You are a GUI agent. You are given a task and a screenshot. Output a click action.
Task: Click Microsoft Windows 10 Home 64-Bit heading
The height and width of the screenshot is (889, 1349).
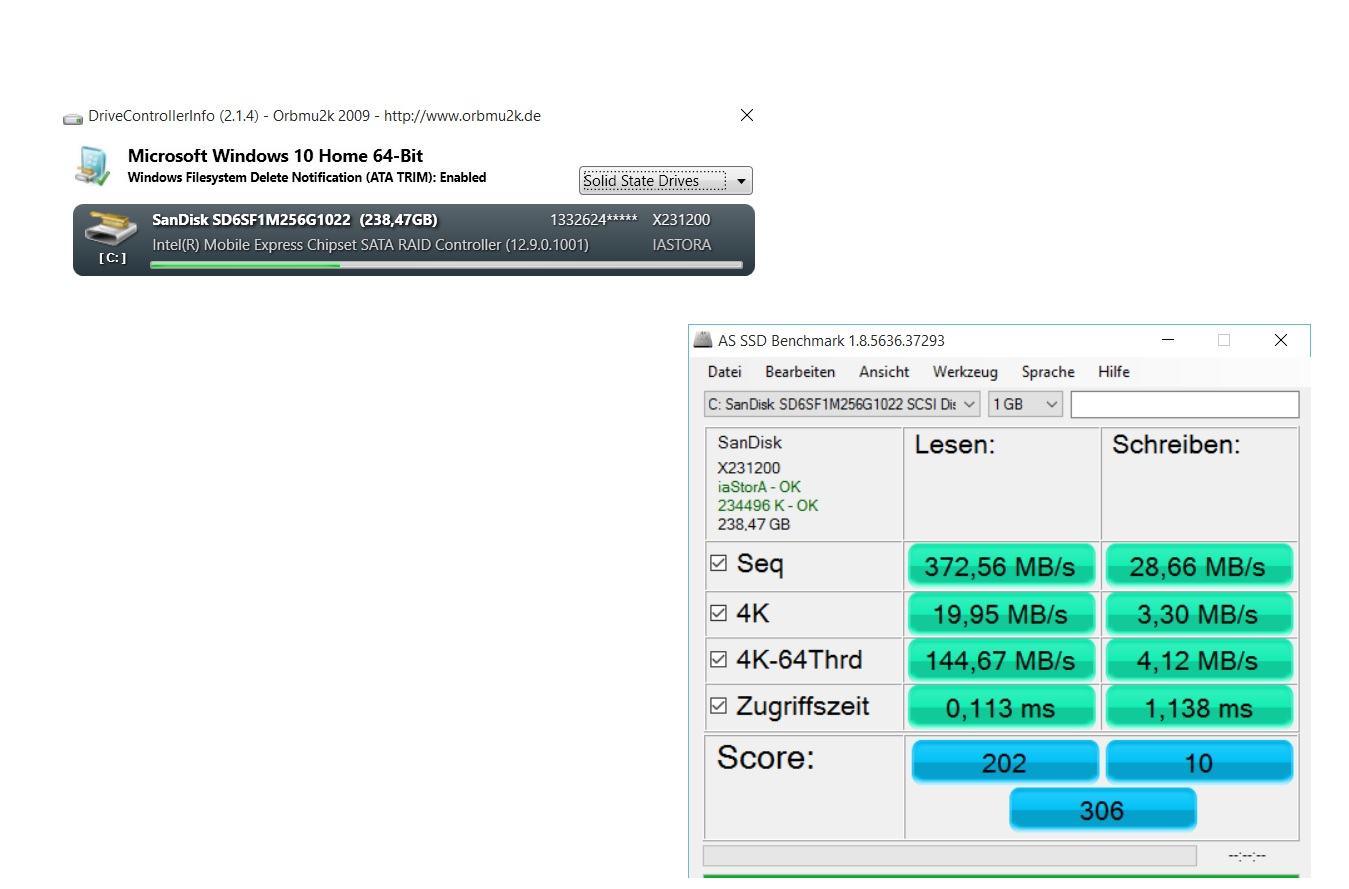pyautogui.click(x=275, y=156)
